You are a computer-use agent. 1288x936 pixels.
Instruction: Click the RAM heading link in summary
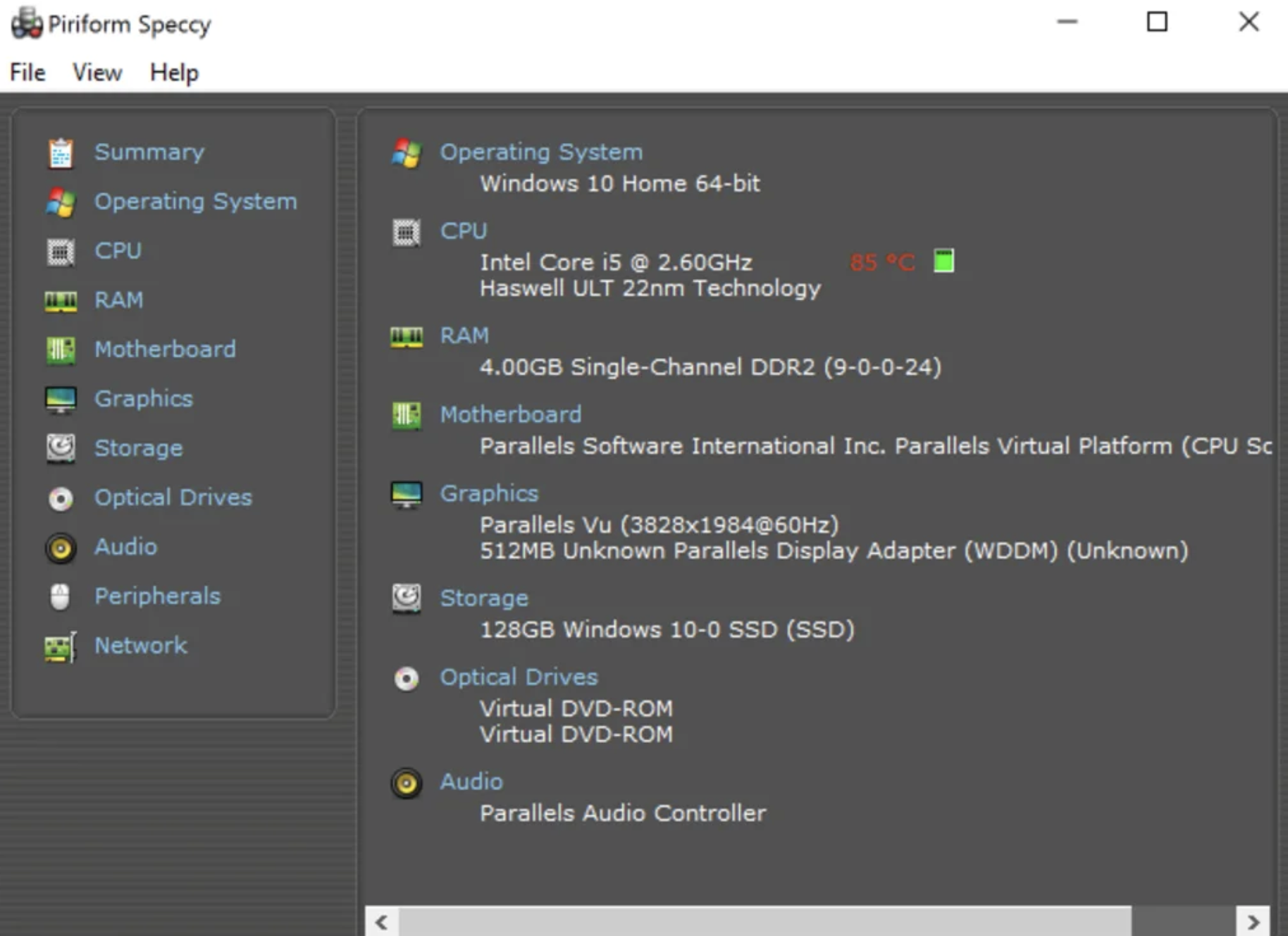pos(464,335)
